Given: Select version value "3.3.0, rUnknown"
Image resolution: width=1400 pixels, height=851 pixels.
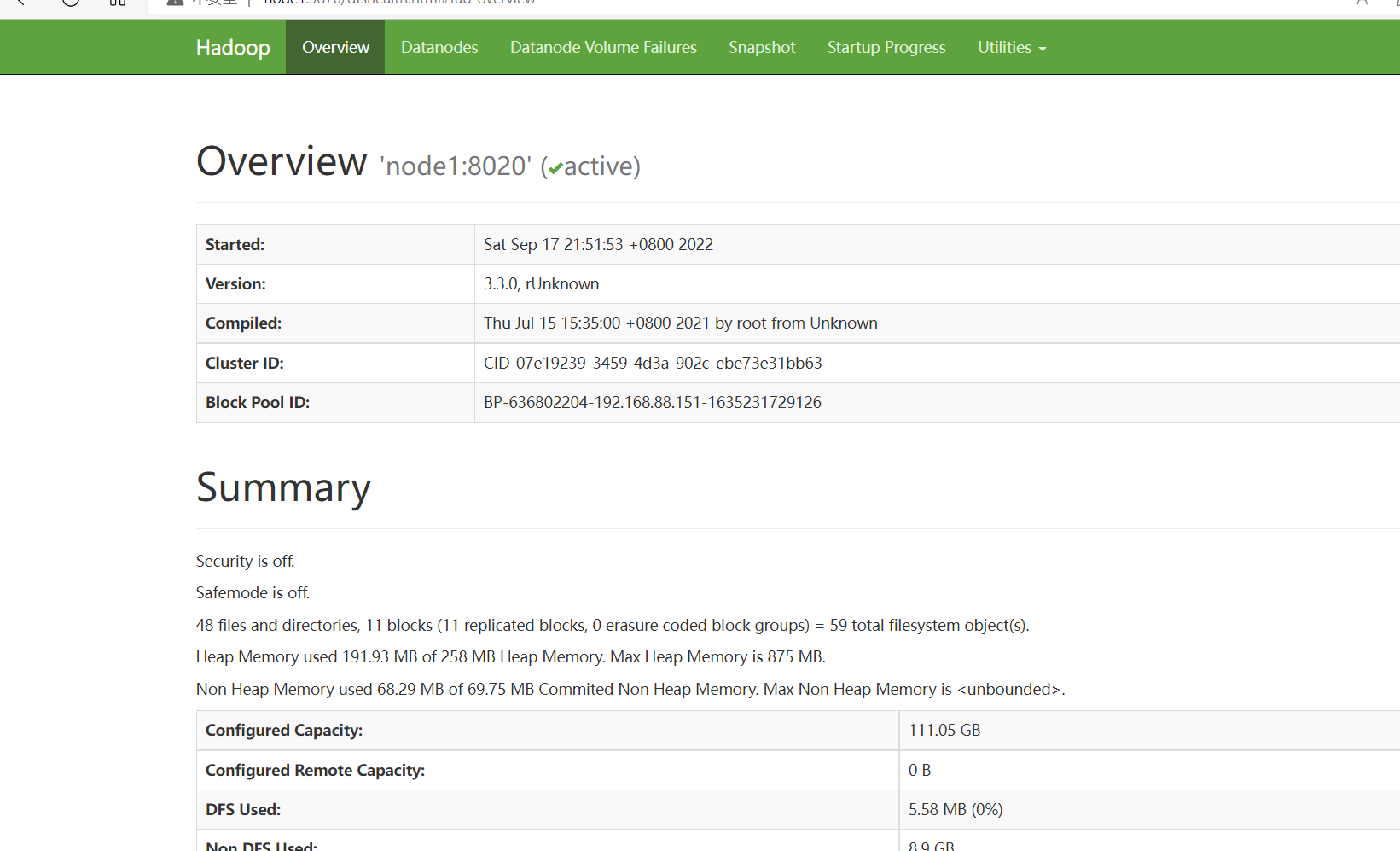Looking at the screenshot, I should click(x=541, y=284).
